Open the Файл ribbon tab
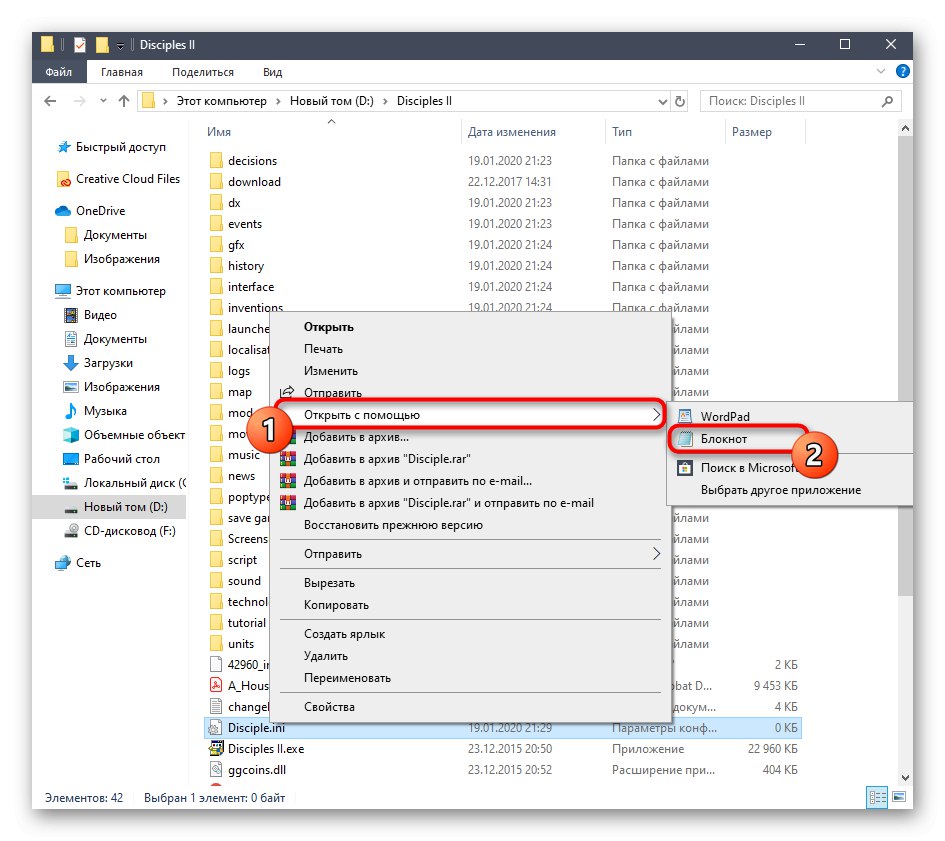 tap(58, 72)
